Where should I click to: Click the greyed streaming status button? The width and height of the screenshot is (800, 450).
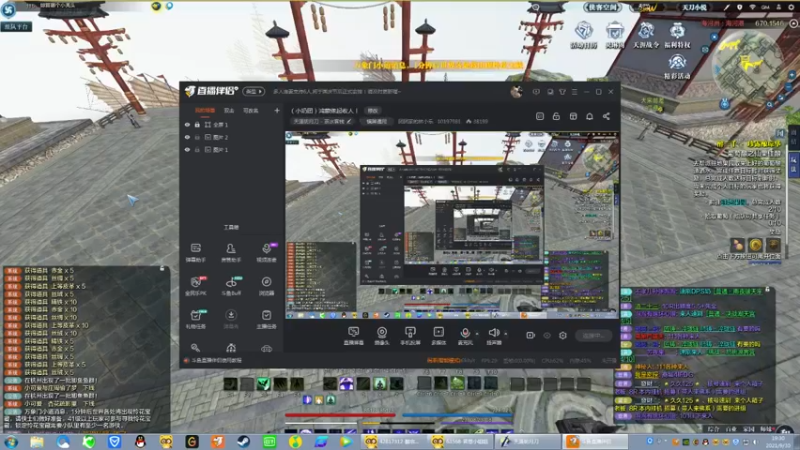click(x=593, y=335)
